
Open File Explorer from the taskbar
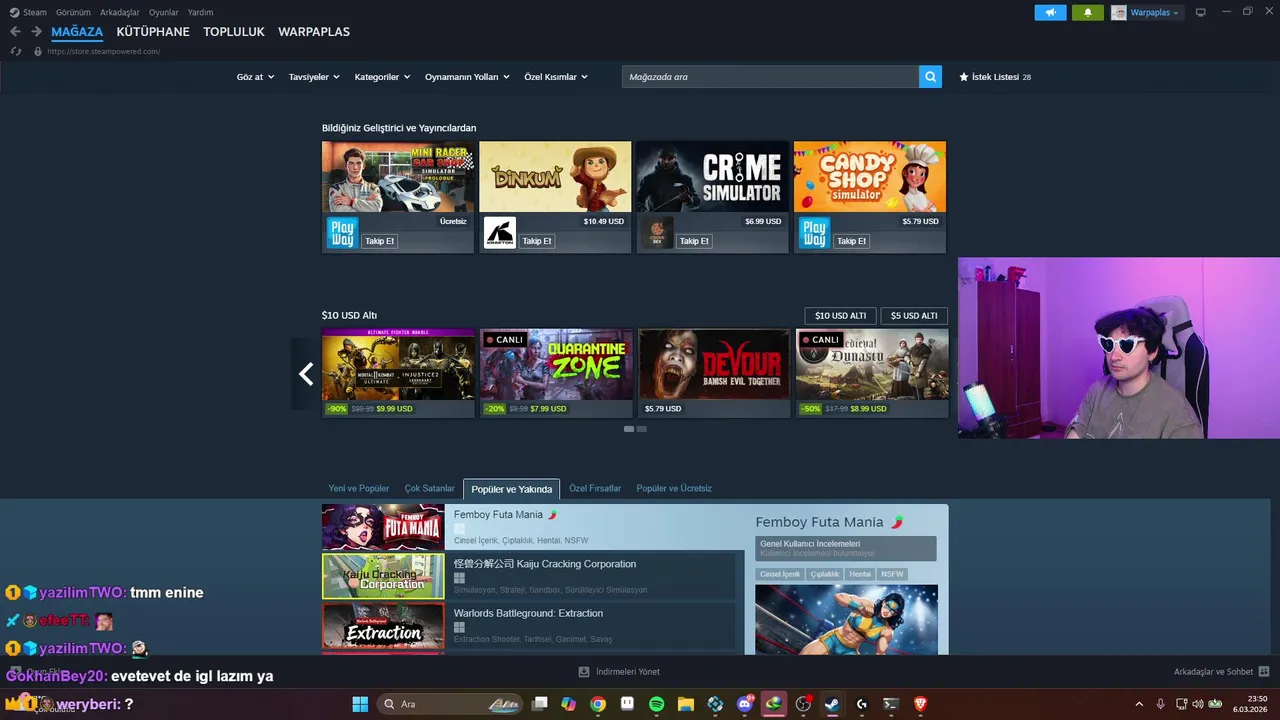(686, 704)
